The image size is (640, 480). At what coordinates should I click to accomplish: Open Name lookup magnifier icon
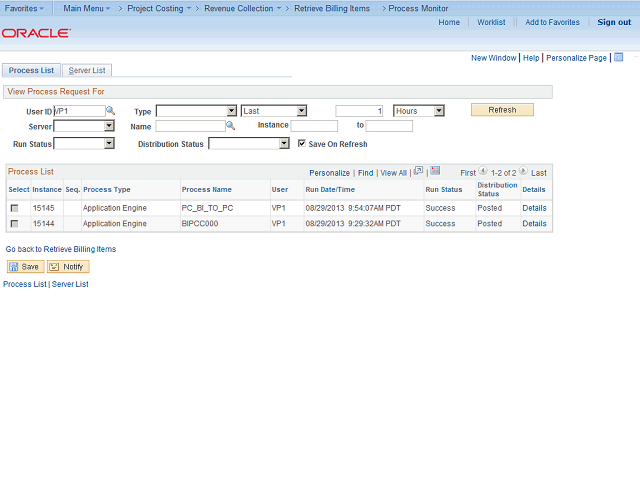(231, 126)
